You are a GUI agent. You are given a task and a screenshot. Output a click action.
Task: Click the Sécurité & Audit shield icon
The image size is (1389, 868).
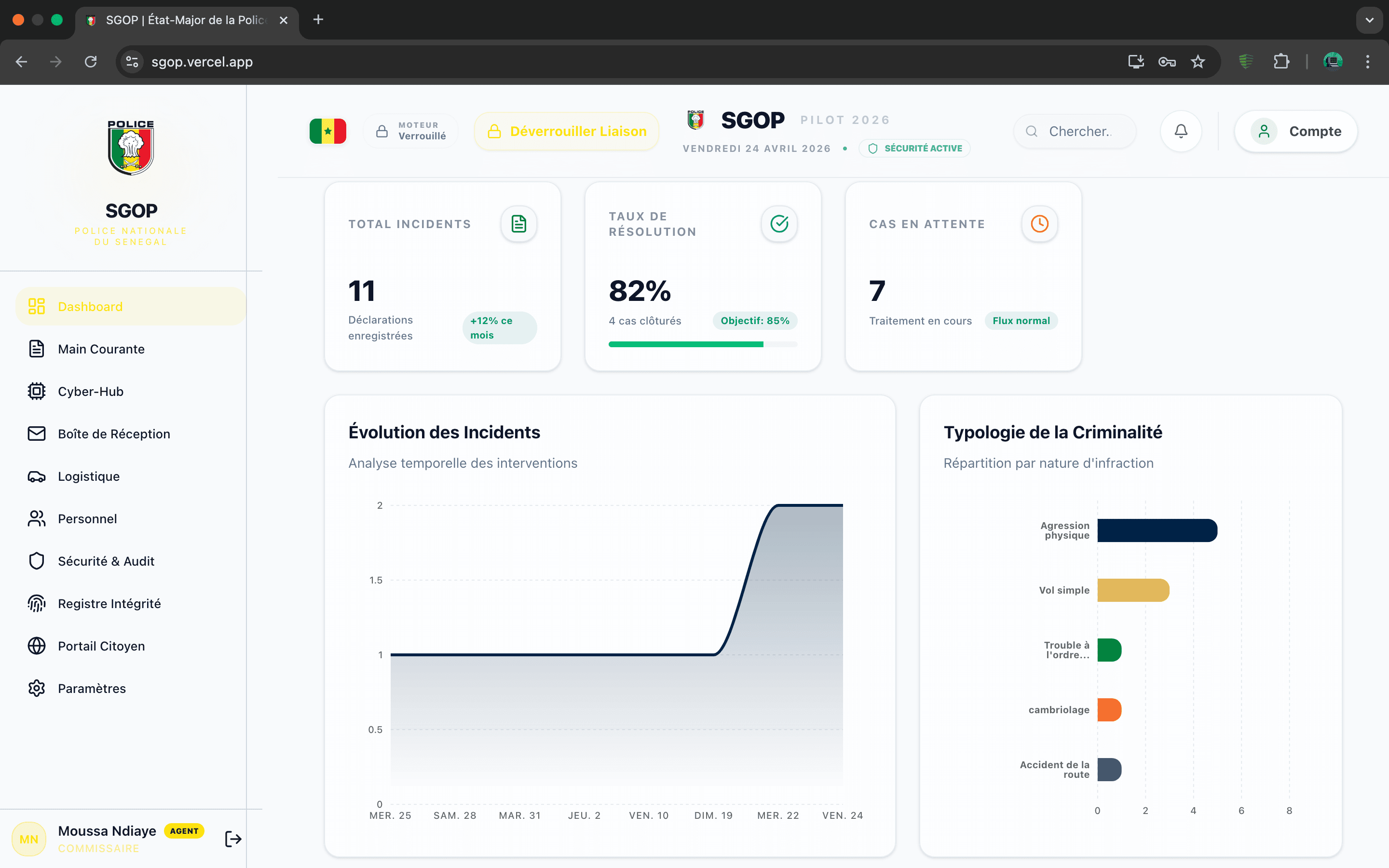[x=36, y=561]
